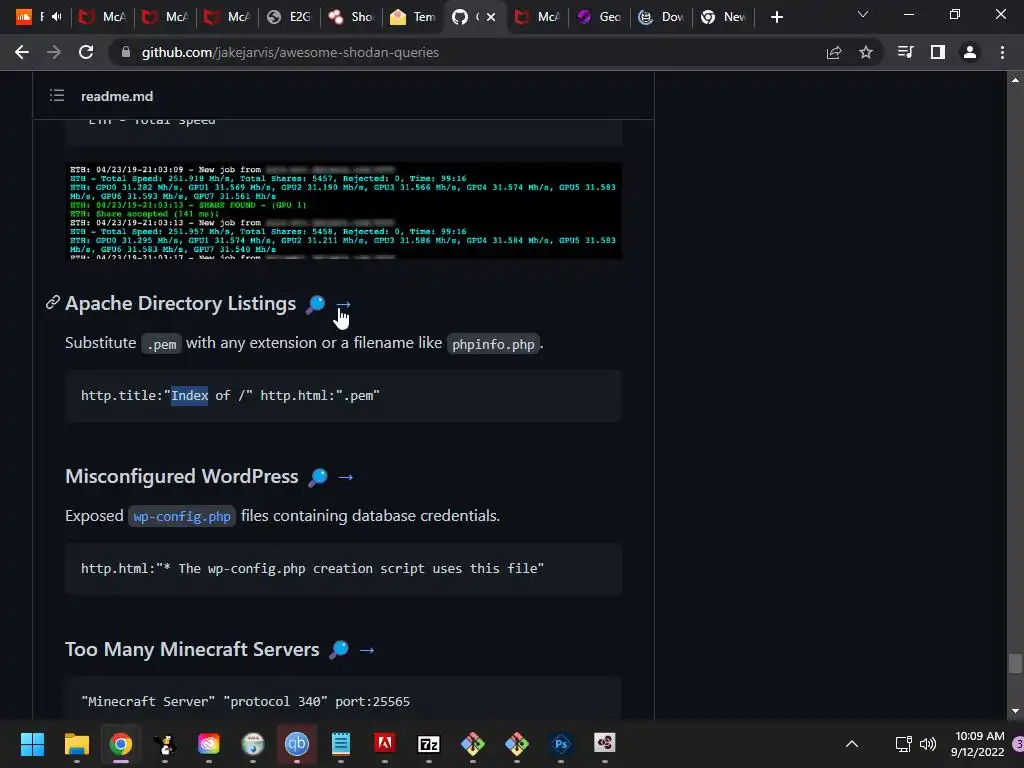This screenshot has height=768, width=1024.
Task: Open the notepad app in taskbar
Action: pyautogui.click(x=340, y=744)
